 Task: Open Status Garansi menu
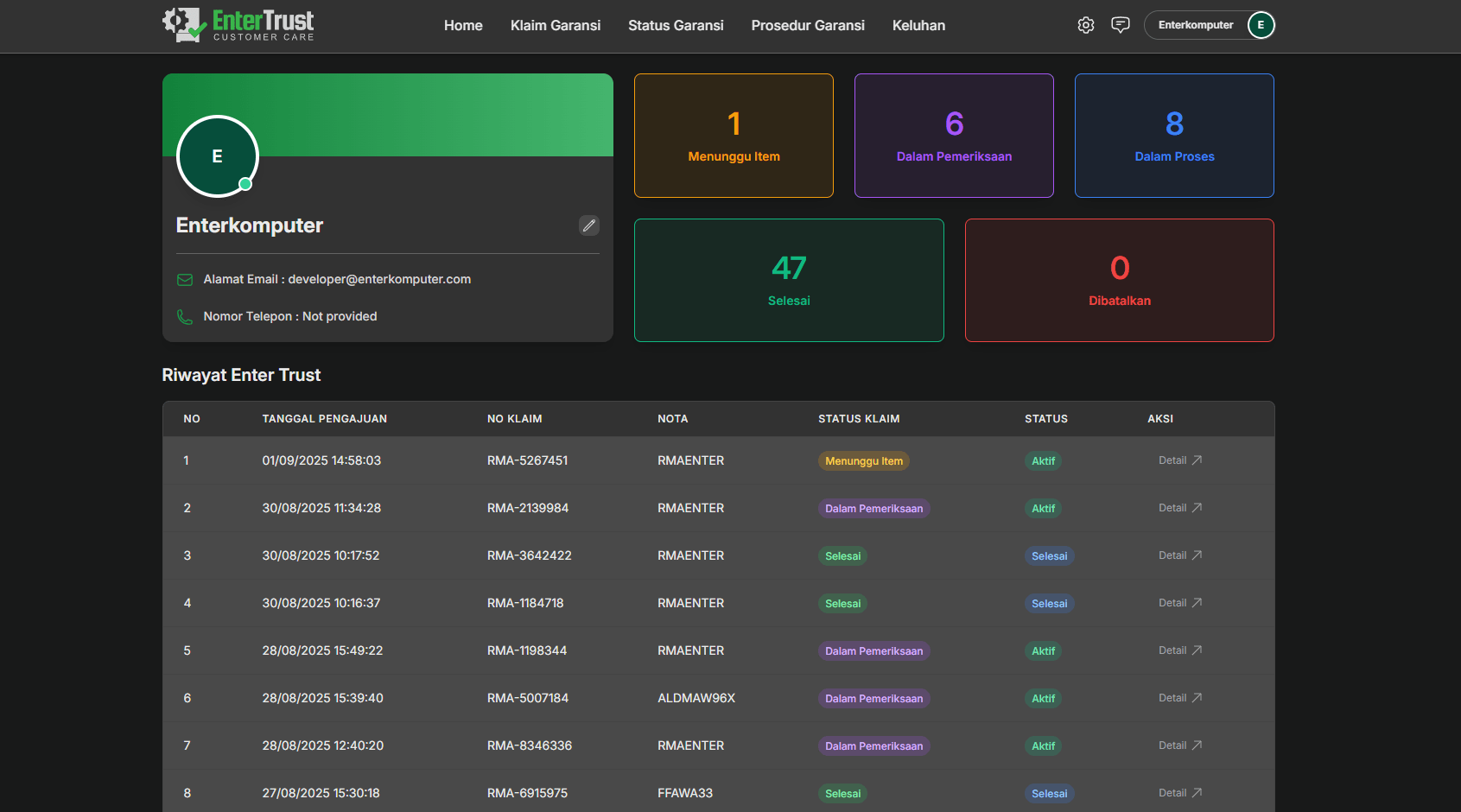pos(676,26)
